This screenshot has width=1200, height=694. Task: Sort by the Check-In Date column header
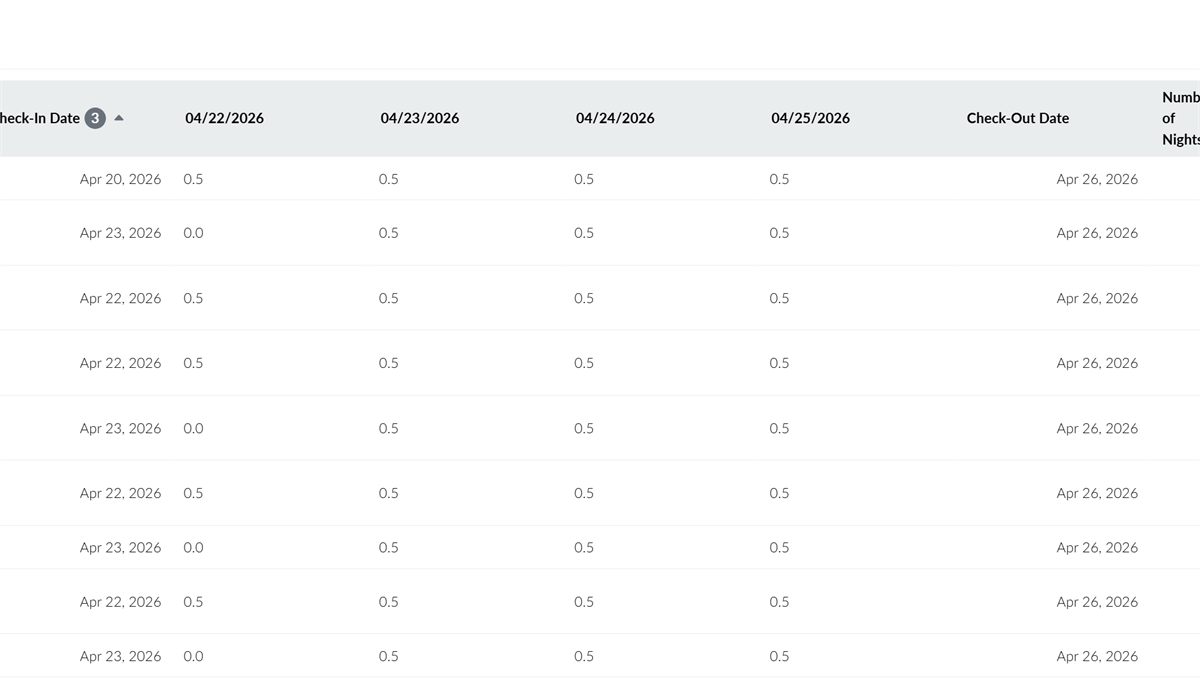[40, 118]
